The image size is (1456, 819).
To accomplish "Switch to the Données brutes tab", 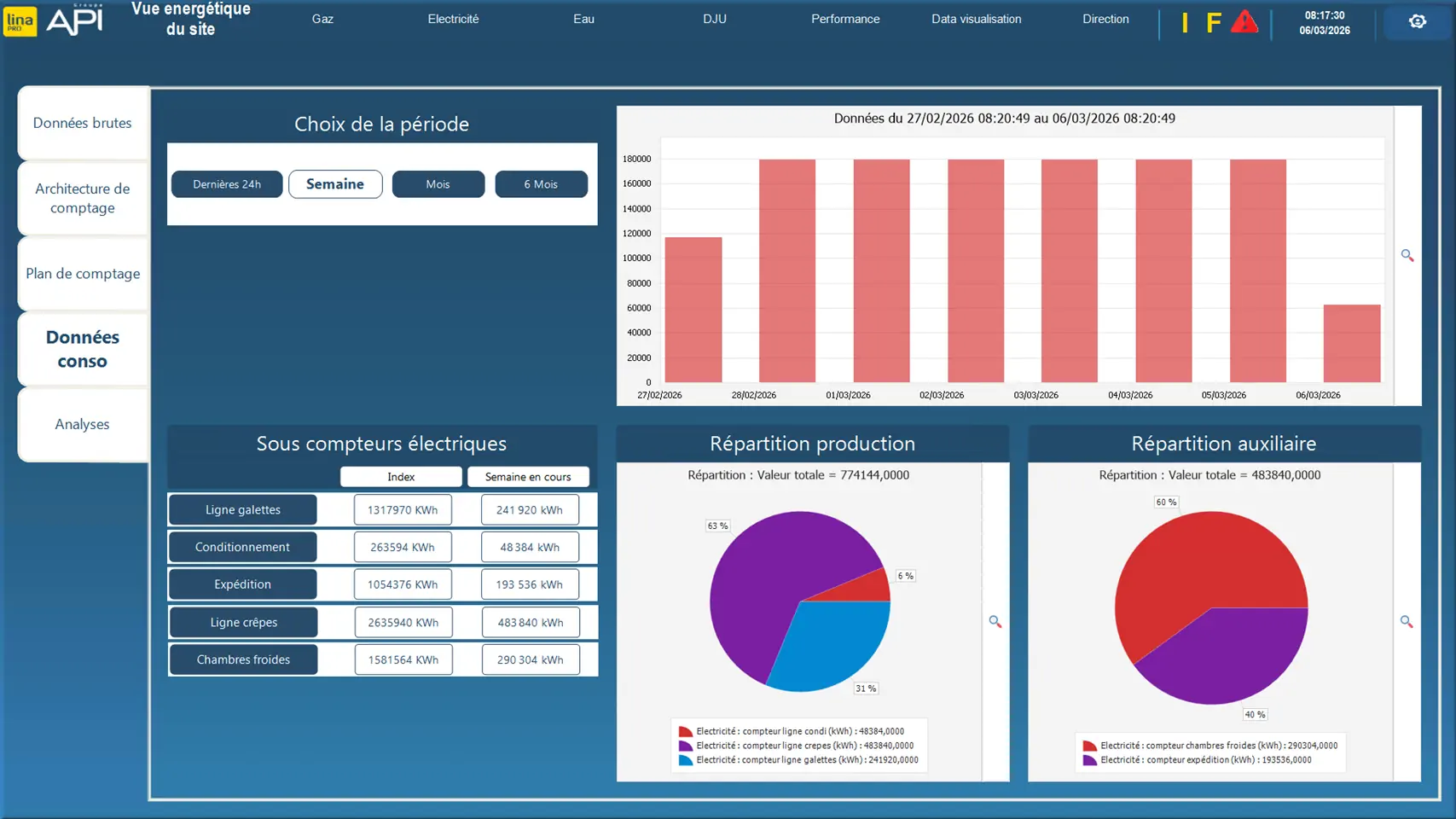I will (x=83, y=123).
